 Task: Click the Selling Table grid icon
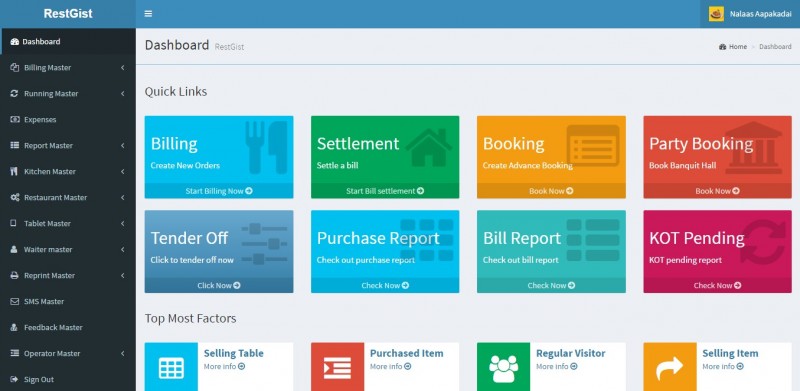coord(171,368)
